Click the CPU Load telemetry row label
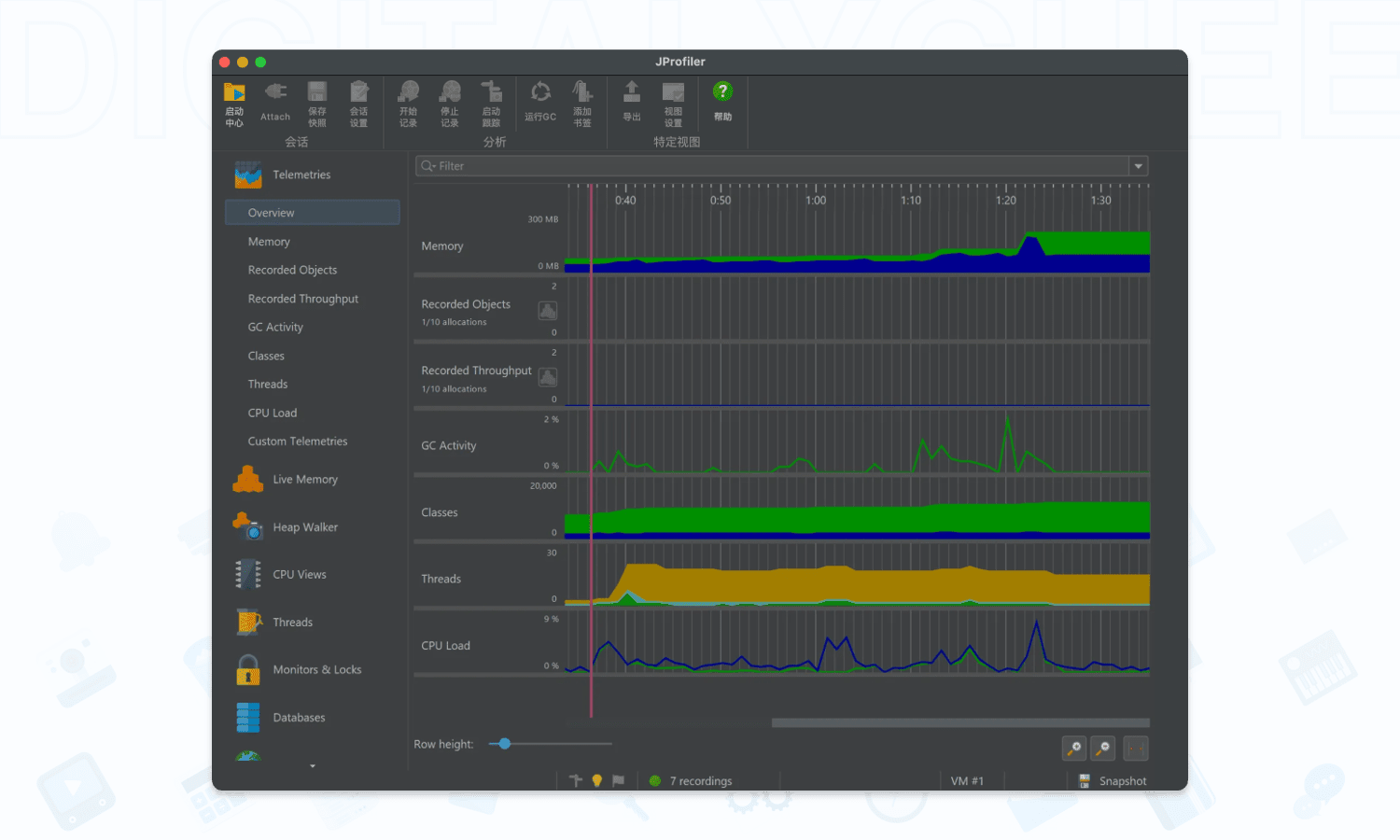This screenshot has width=1400, height=840. click(446, 646)
